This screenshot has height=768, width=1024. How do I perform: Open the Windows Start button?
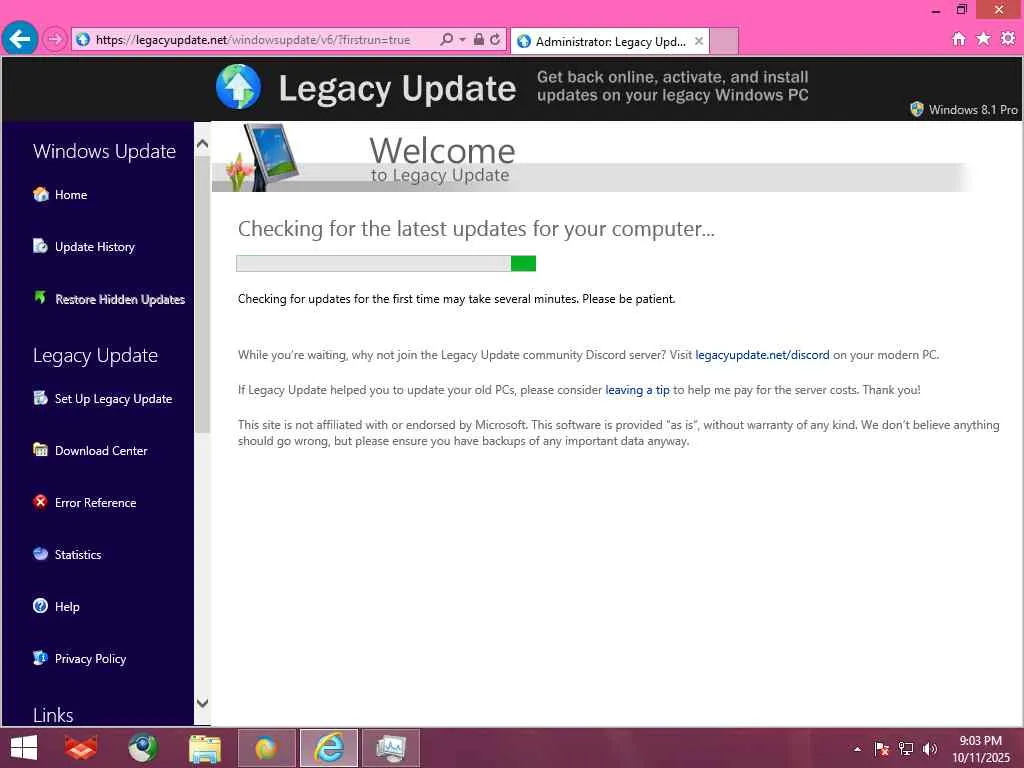tap(24, 748)
